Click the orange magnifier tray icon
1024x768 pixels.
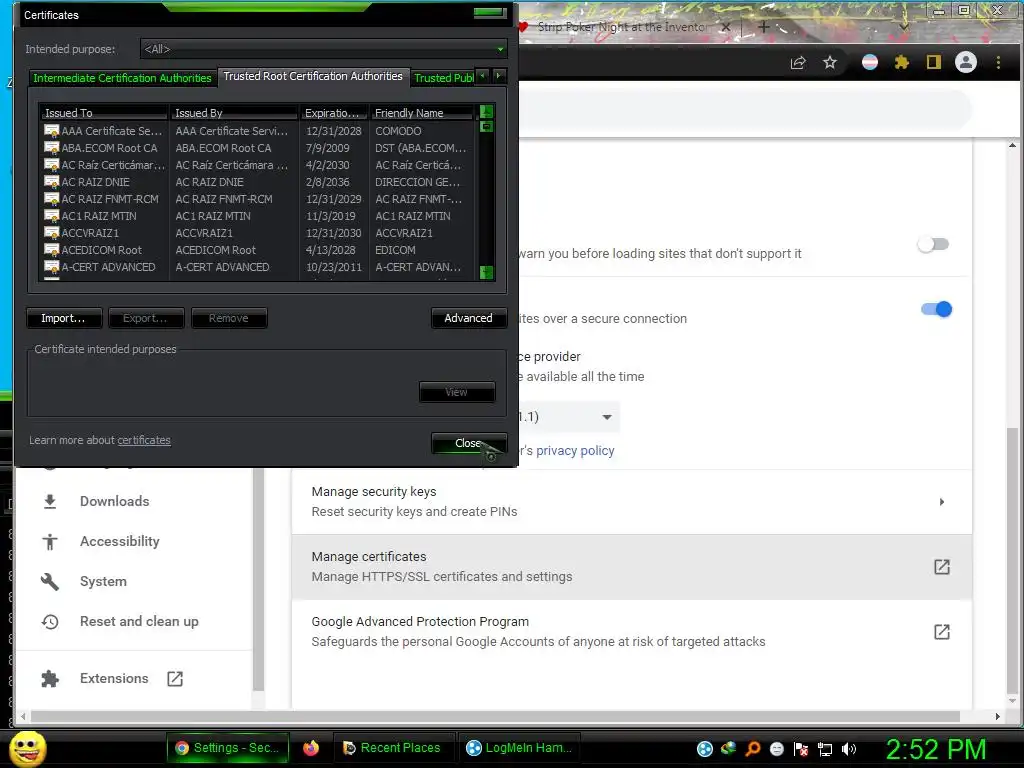coord(753,749)
